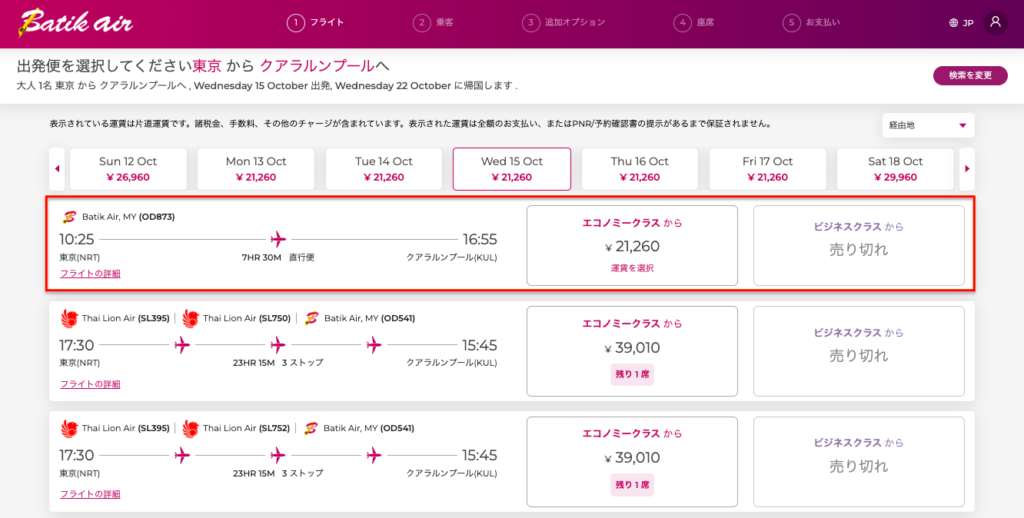The width and height of the screenshot is (1024, 518).
Task: Go to step 3 追加オプション
Action: [564, 23]
